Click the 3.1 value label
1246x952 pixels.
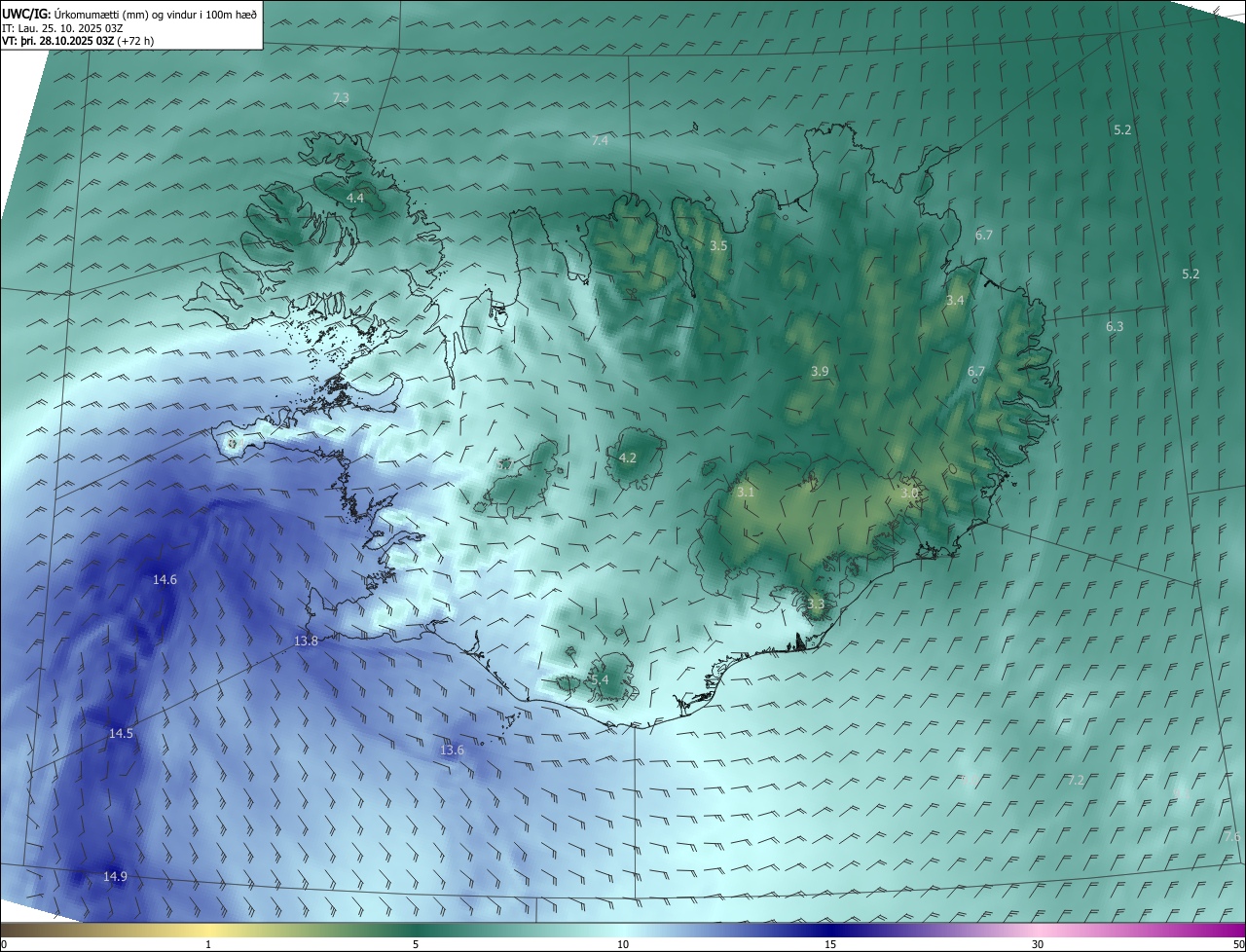click(746, 493)
